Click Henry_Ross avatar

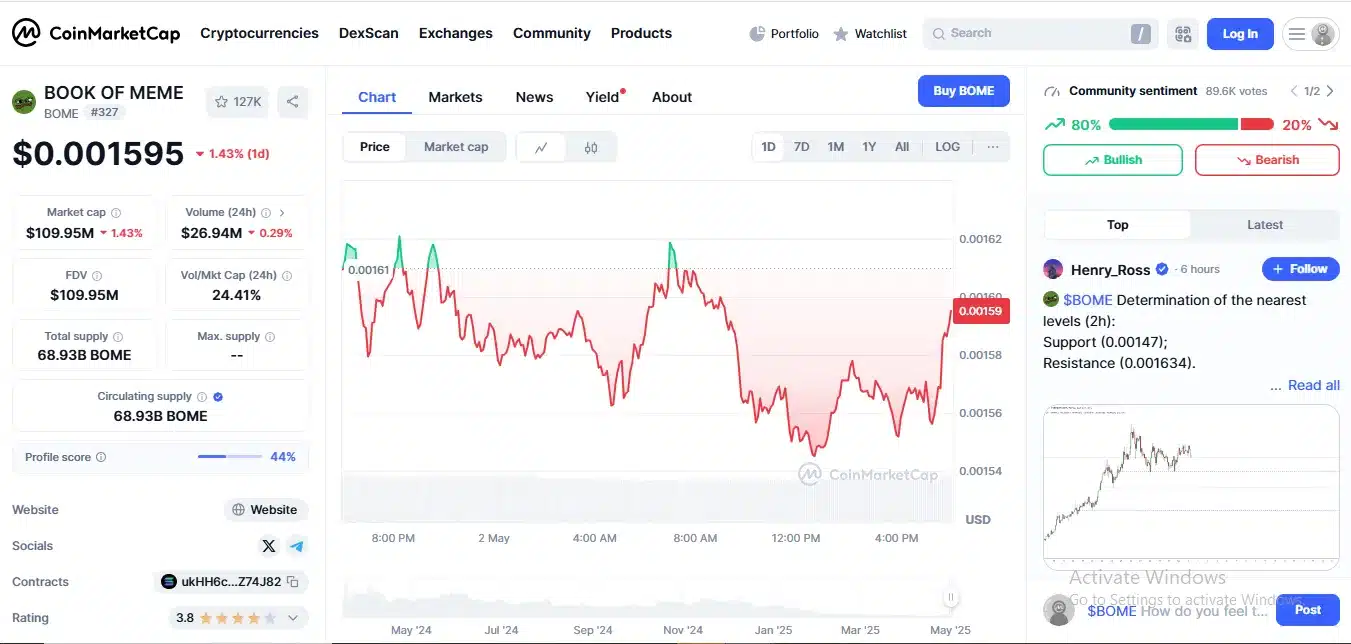coord(1053,269)
